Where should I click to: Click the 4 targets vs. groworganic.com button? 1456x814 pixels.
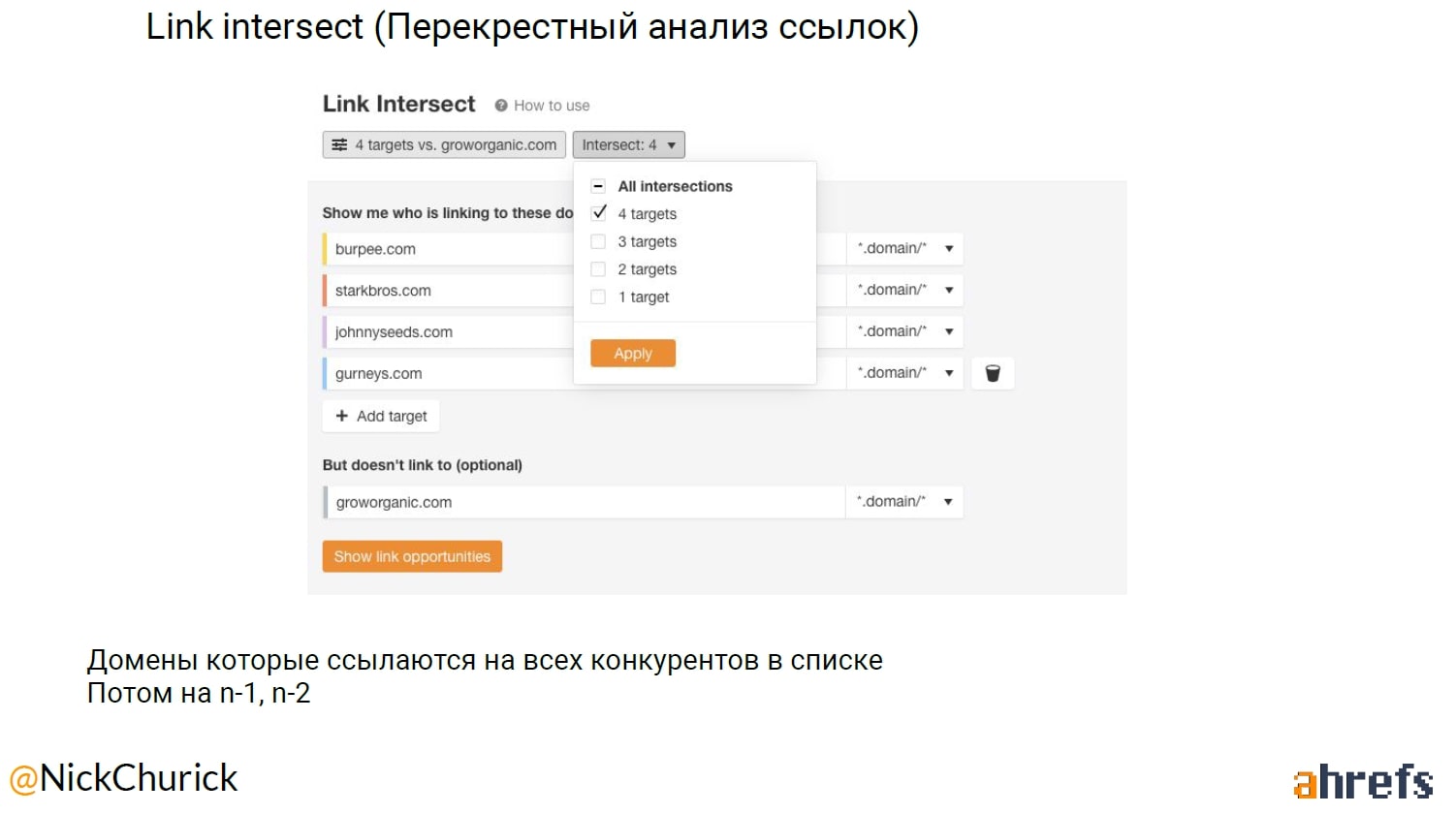click(444, 145)
